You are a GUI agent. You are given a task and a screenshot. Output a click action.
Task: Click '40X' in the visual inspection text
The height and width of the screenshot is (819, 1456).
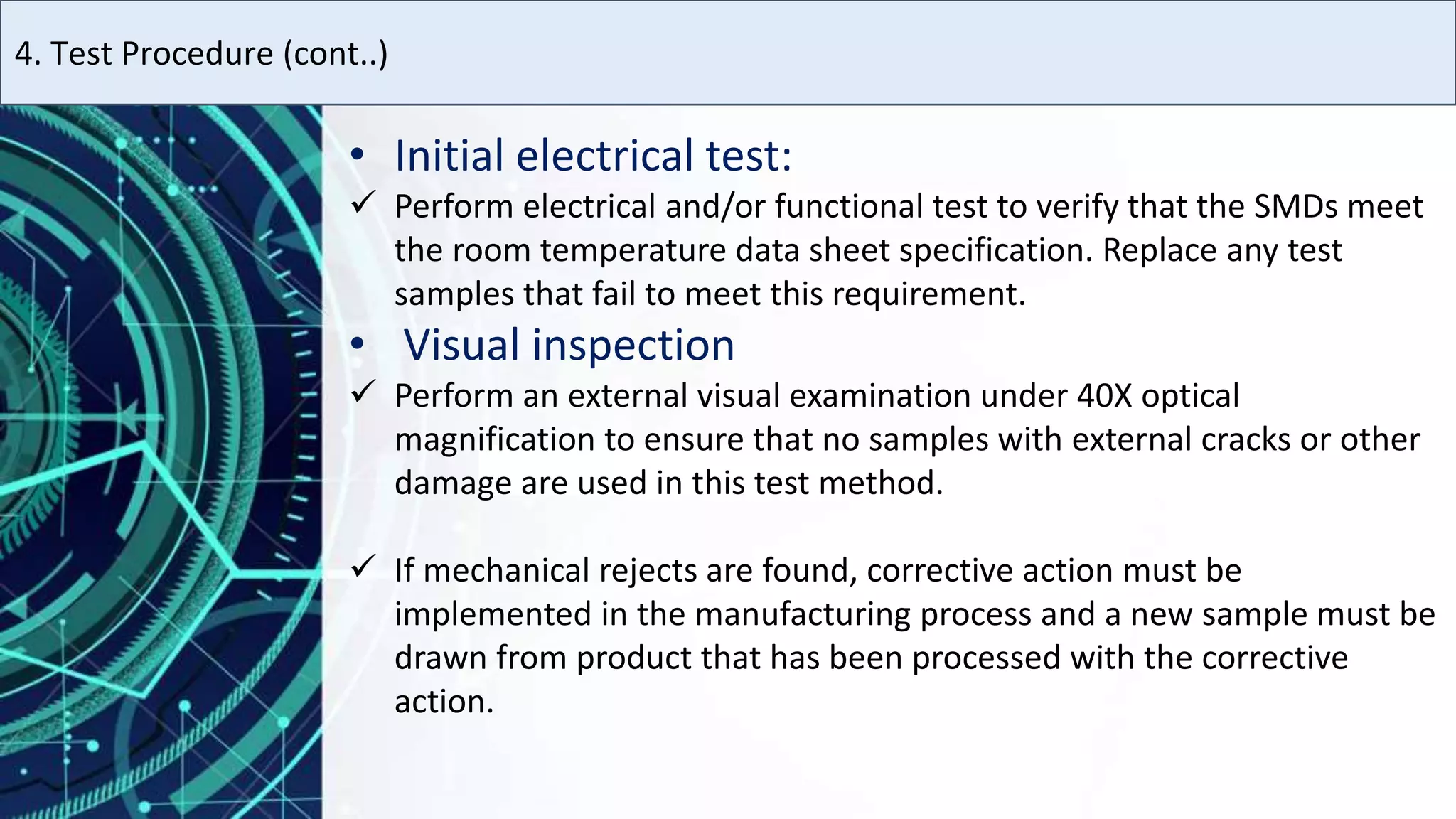tap(1104, 396)
